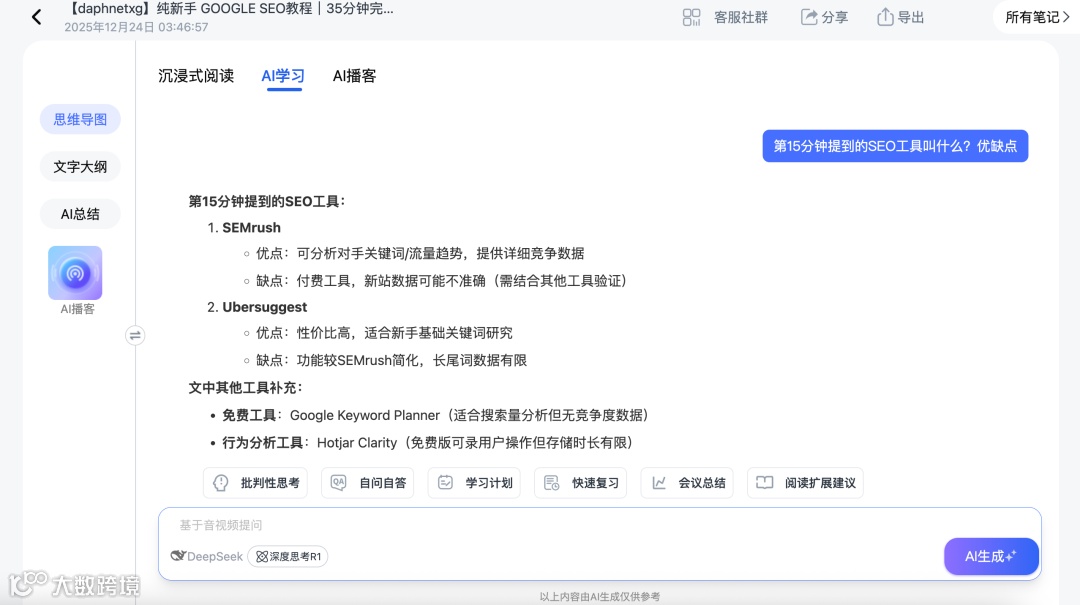Launch the AI播客 podcast icon in sidebar
The width and height of the screenshot is (1080, 605).
coord(75,273)
